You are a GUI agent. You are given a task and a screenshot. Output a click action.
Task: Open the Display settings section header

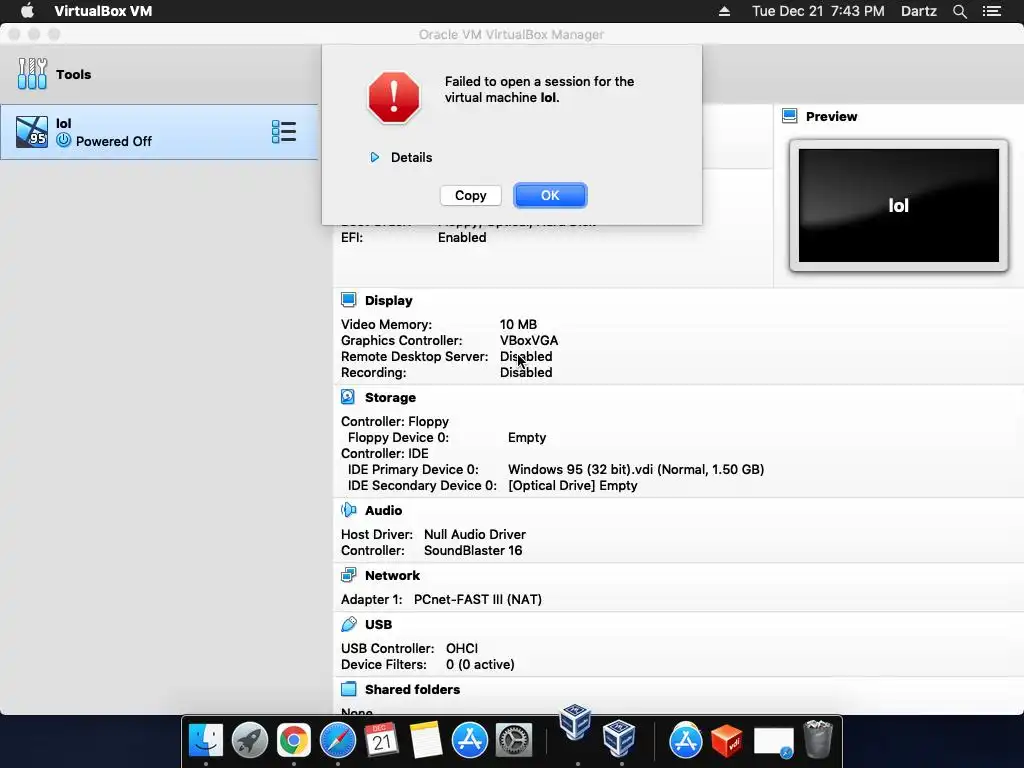tap(389, 300)
